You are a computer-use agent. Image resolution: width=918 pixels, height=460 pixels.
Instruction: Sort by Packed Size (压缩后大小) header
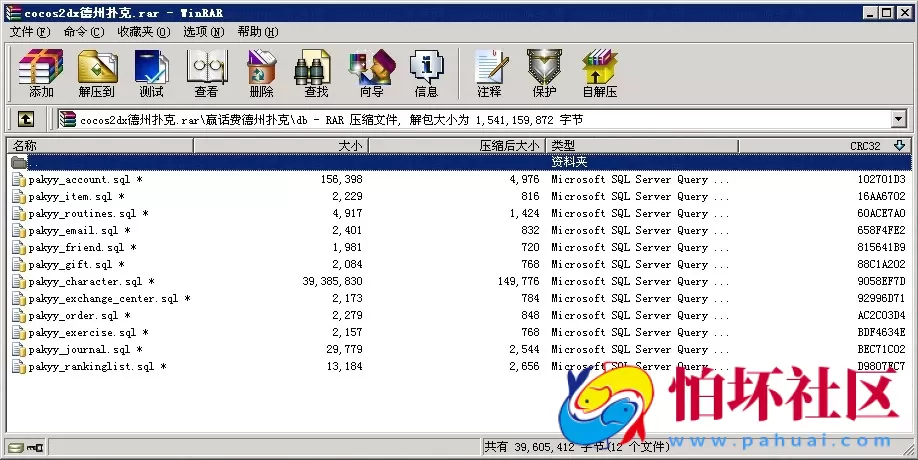(457, 145)
